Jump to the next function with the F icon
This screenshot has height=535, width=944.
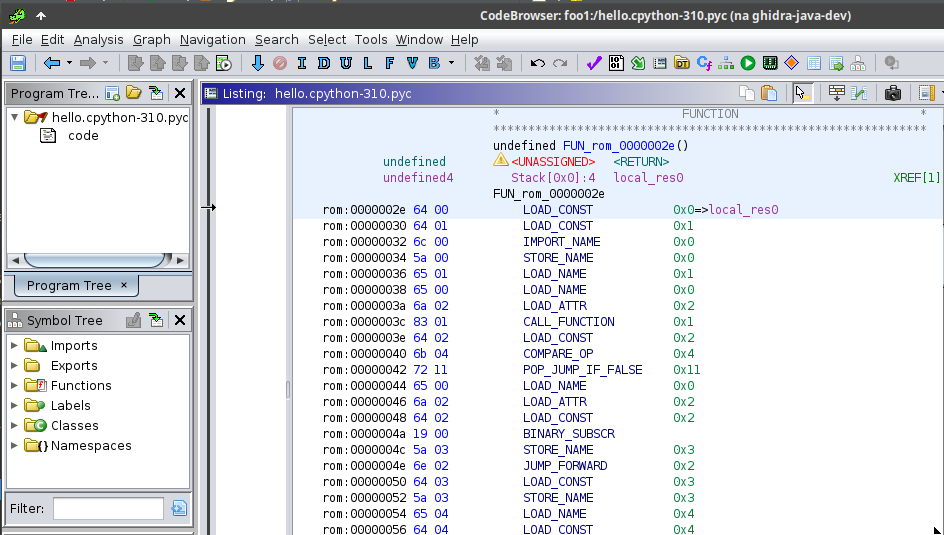point(390,63)
